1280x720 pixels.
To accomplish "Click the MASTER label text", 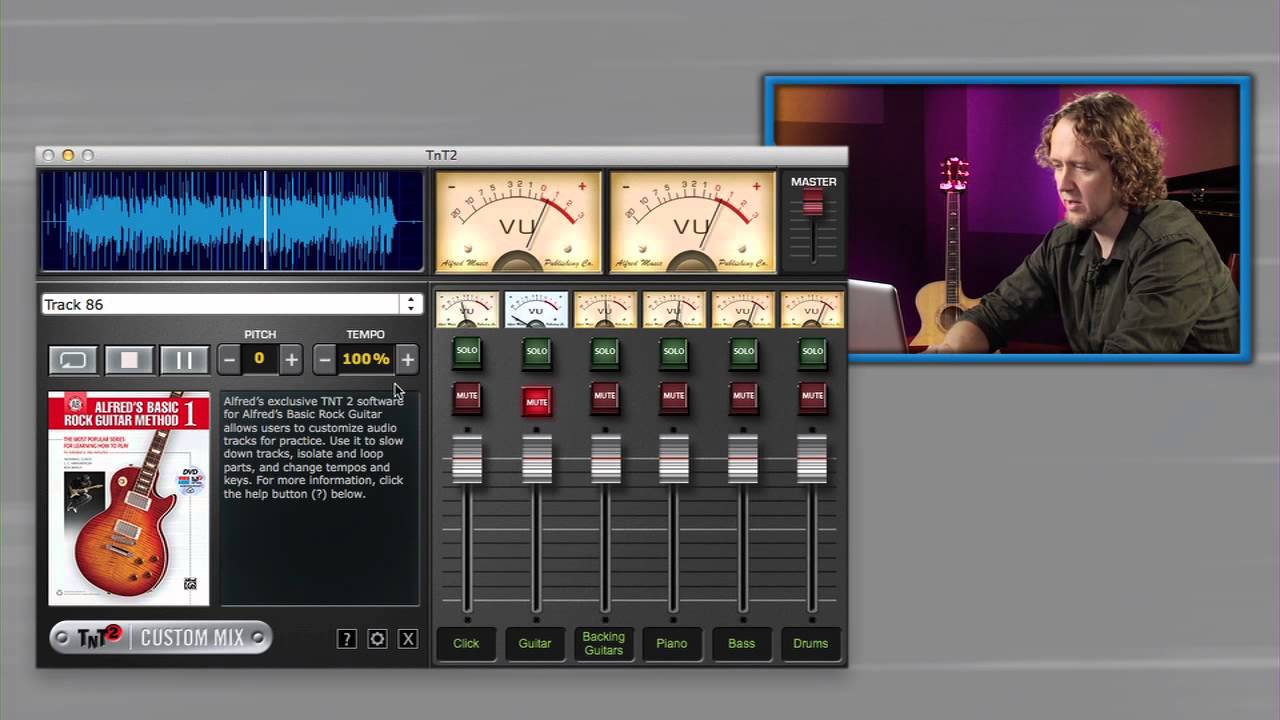I will coord(813,182).
